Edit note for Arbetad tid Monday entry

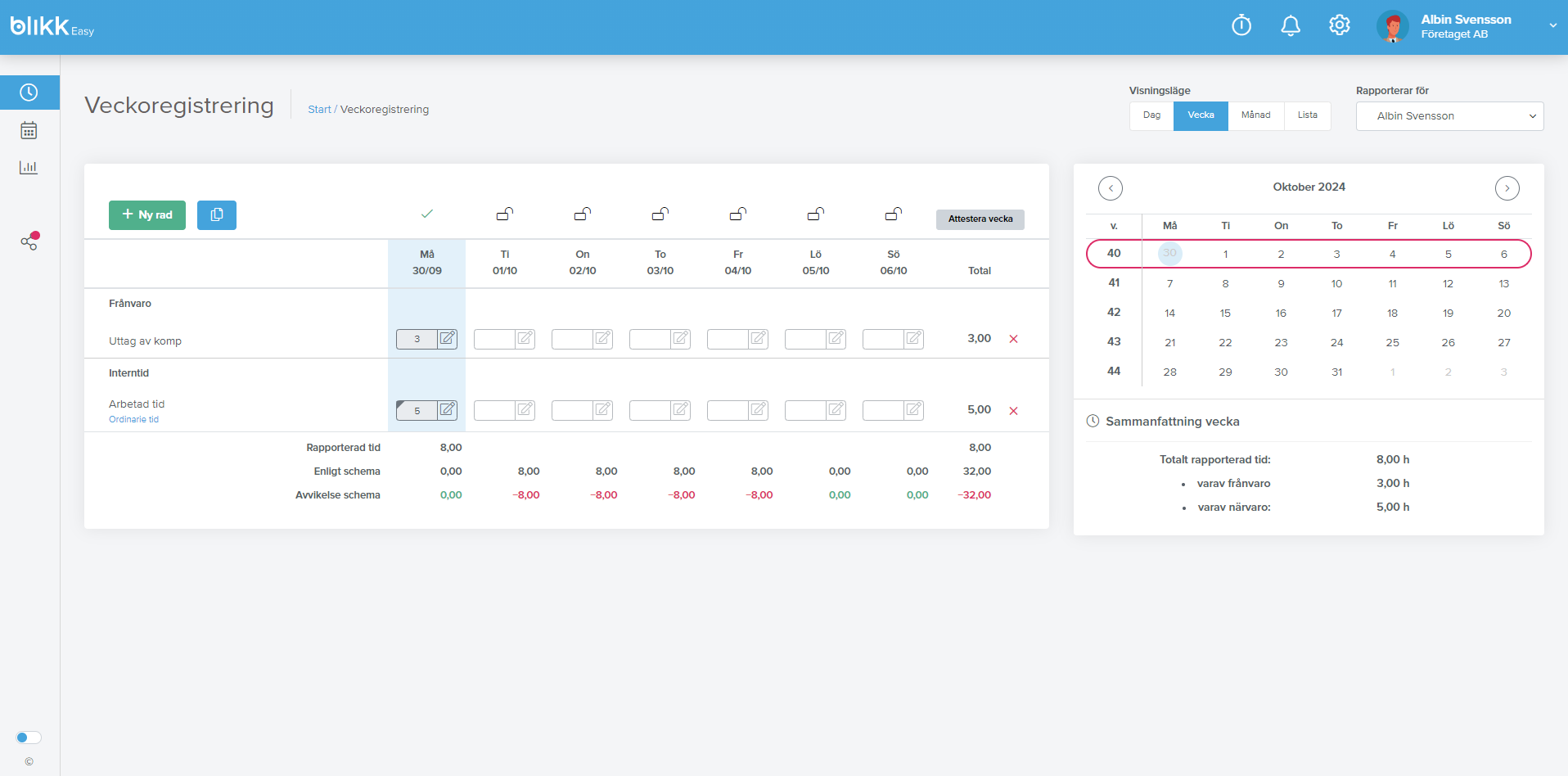tap(447, 410)
